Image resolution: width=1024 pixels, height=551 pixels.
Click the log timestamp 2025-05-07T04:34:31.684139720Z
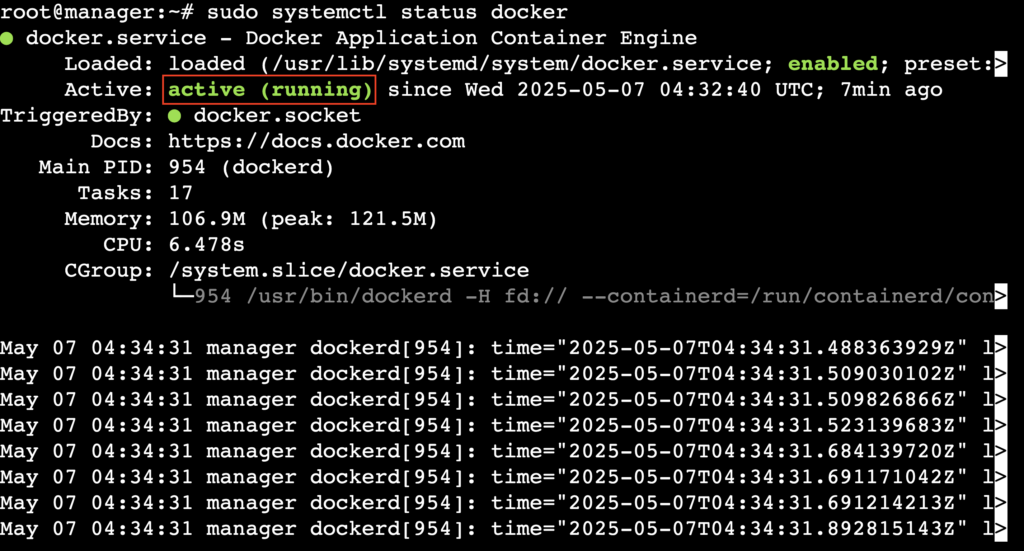(x=763, y=452)
